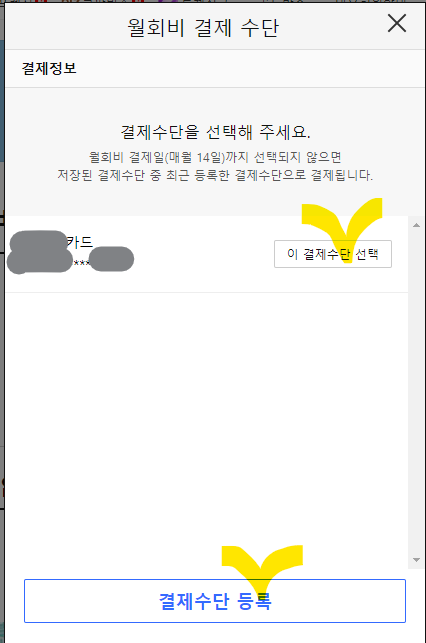Viewport: 426px width, 643px height.
Task: Click the payment list scrollbar track
Action: [x=417, y=392]
